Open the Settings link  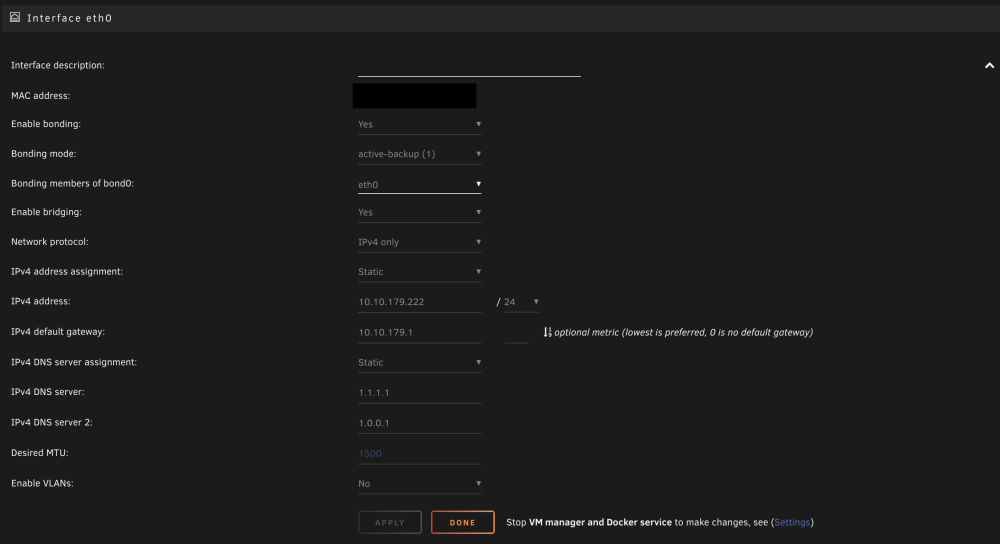[x=792, y=522]
